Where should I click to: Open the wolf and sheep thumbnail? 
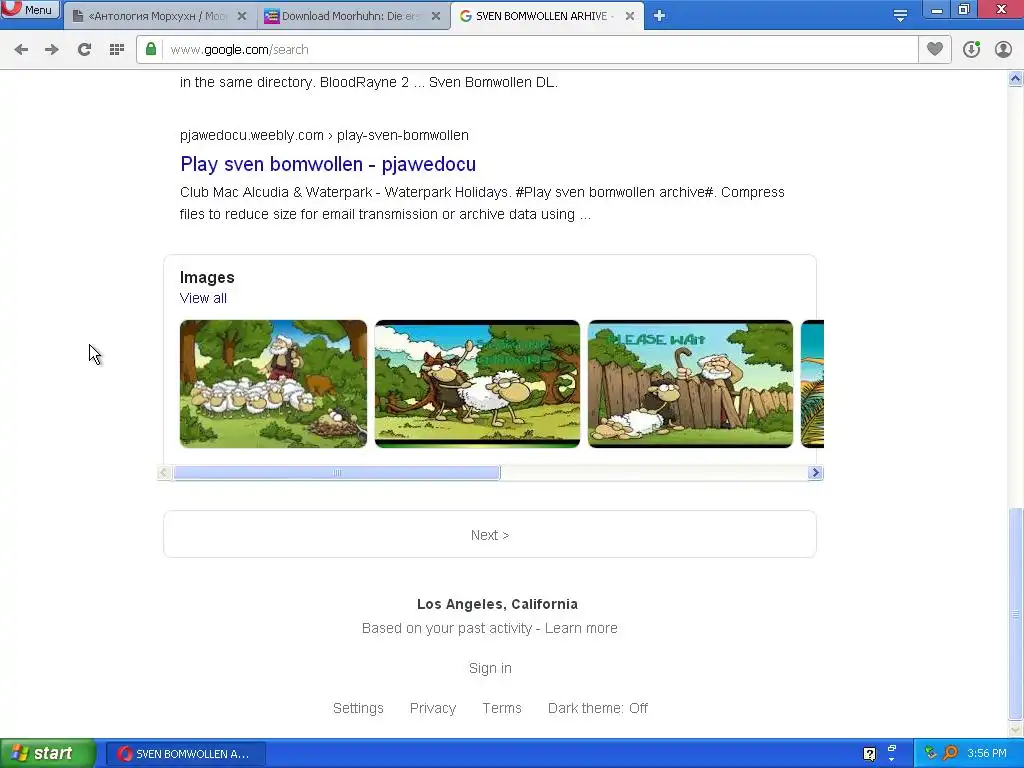click(x=477, y=384)
